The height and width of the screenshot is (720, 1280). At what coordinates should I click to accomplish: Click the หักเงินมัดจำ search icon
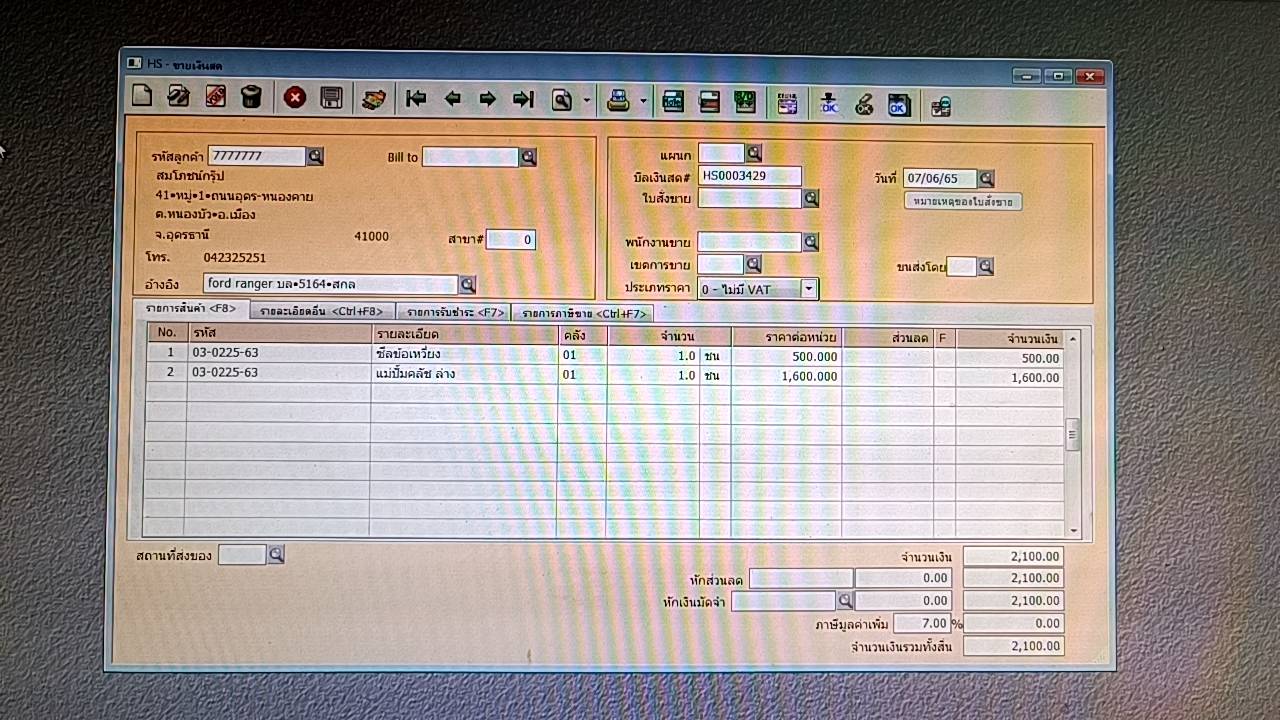point(845,600)
